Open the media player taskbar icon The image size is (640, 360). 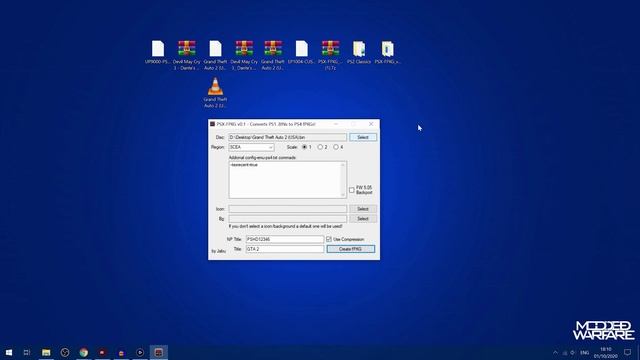[x=140, y=352]
